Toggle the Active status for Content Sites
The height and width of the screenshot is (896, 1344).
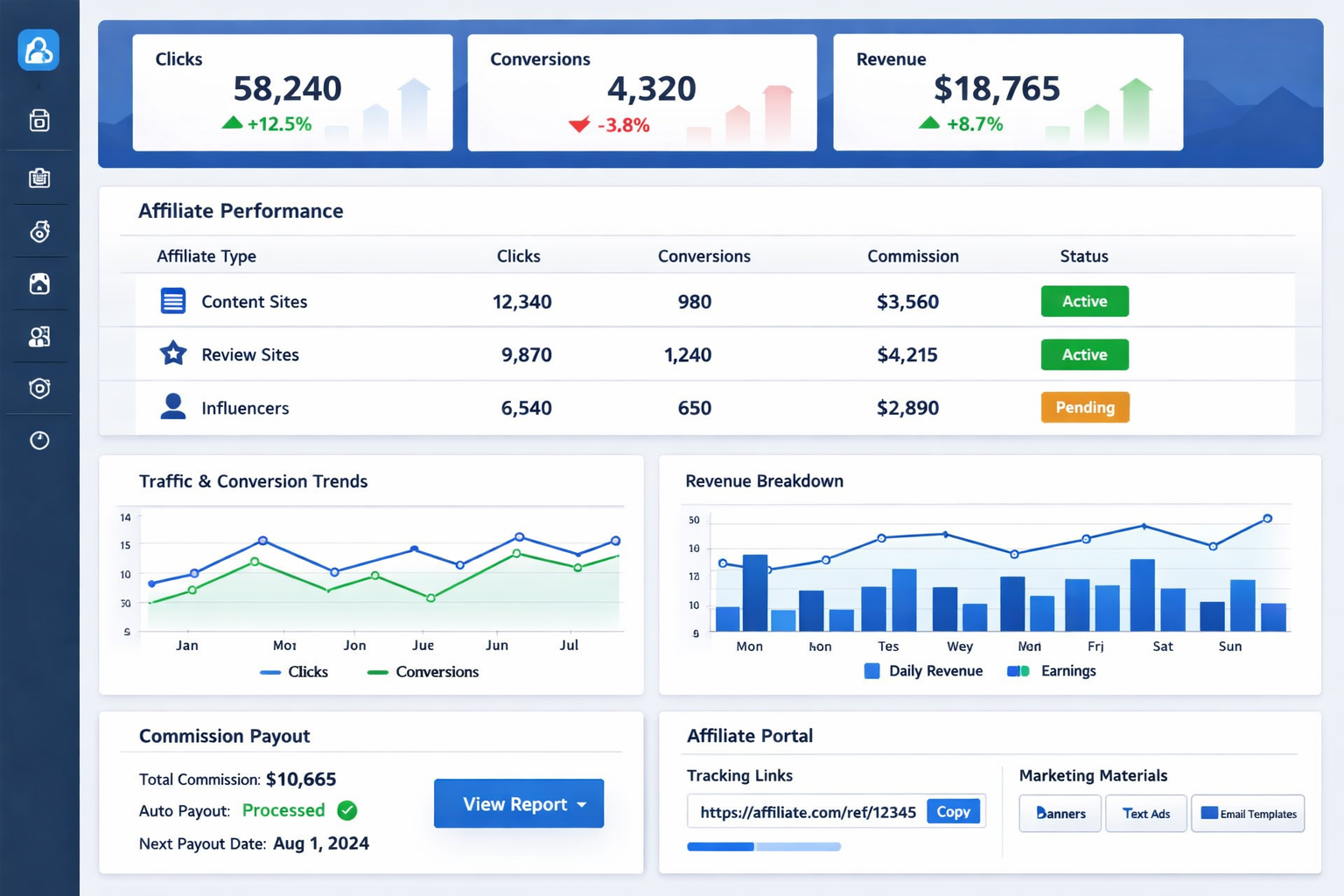pos(1084,300)
